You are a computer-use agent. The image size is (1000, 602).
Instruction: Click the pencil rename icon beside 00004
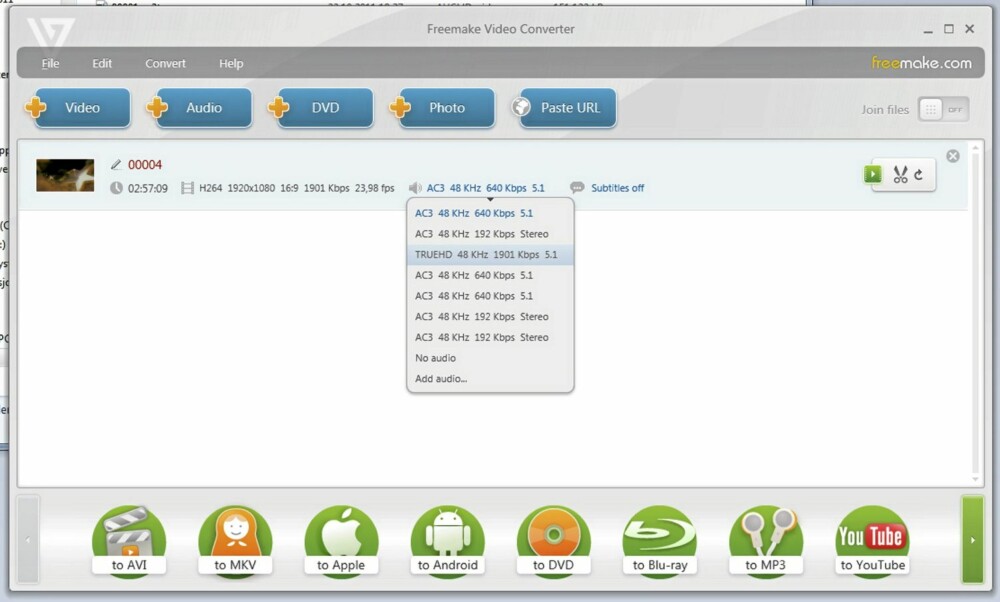click(x=116, y=165)
